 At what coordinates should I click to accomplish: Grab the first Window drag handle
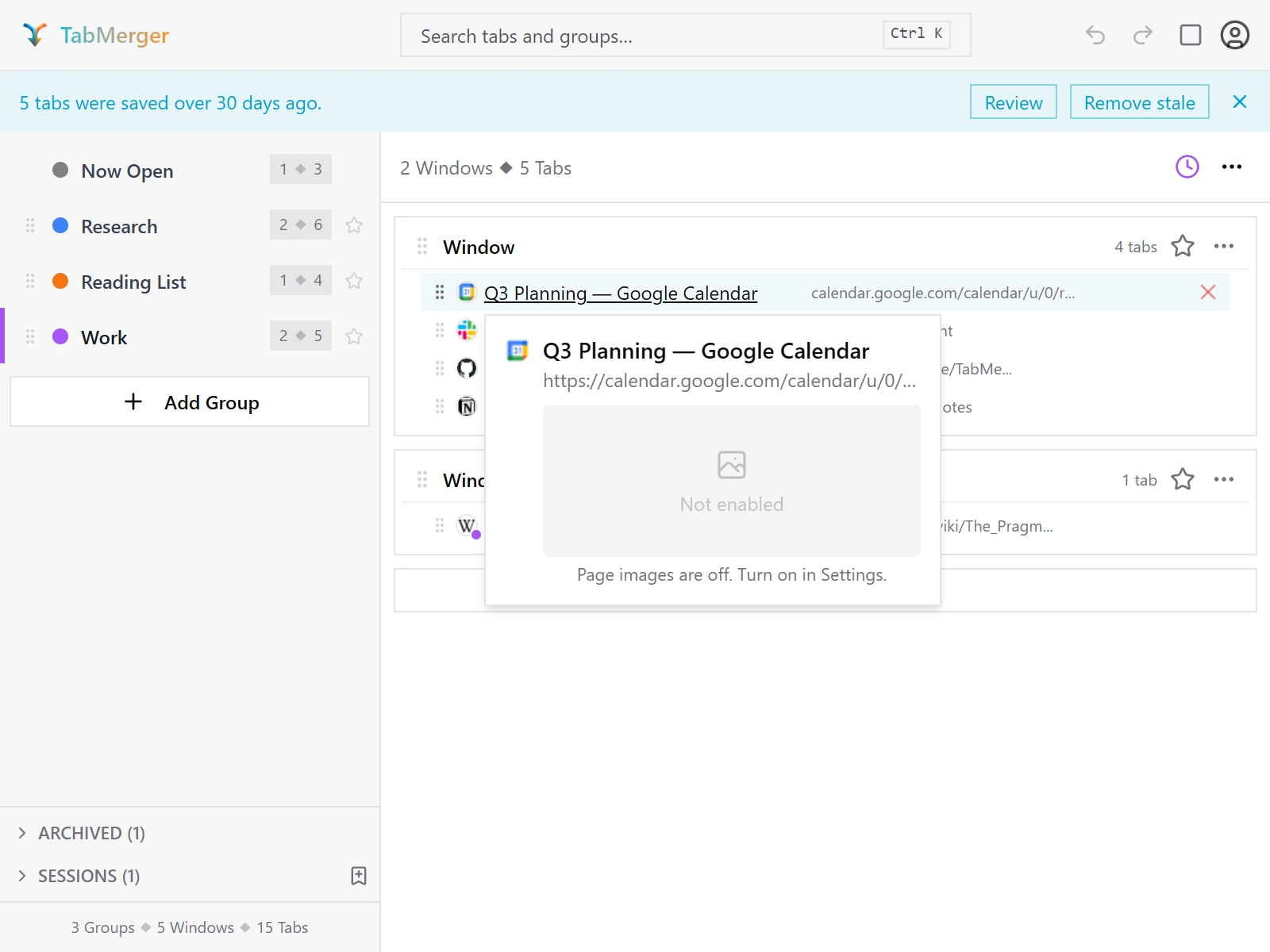422,247
